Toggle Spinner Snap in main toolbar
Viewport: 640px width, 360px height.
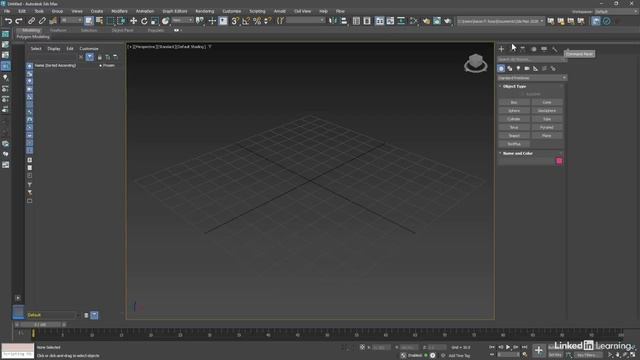(x=268, y=21)
